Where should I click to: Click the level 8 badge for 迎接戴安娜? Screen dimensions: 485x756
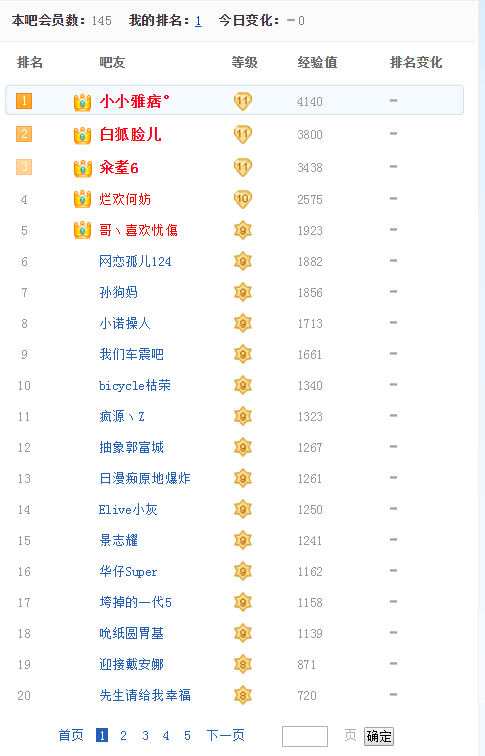click(243, 664)
